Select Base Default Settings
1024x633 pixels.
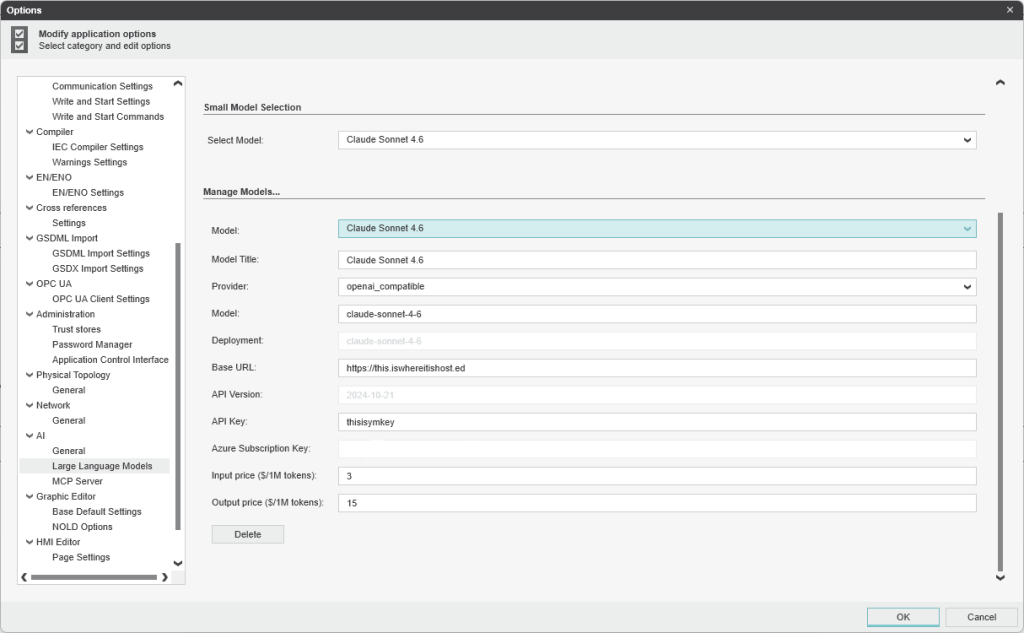tap(97, 511)
